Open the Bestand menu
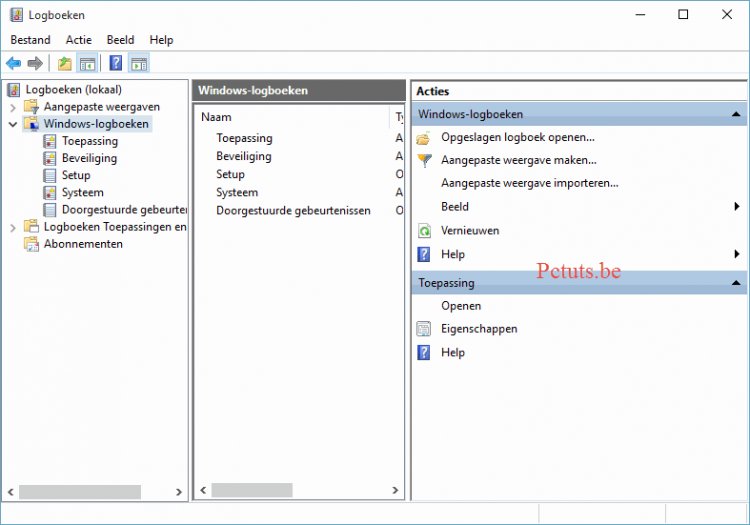Viewport: 750px width, 525px height. [30, 40]
